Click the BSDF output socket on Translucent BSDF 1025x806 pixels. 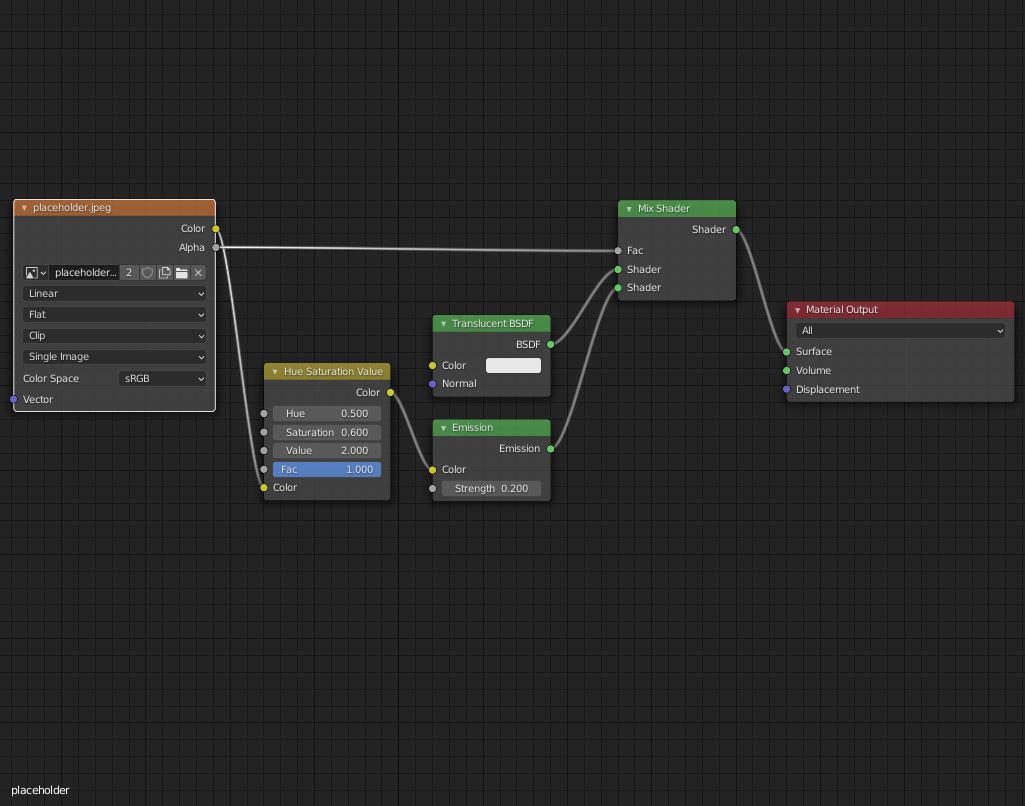coord(550,344)
